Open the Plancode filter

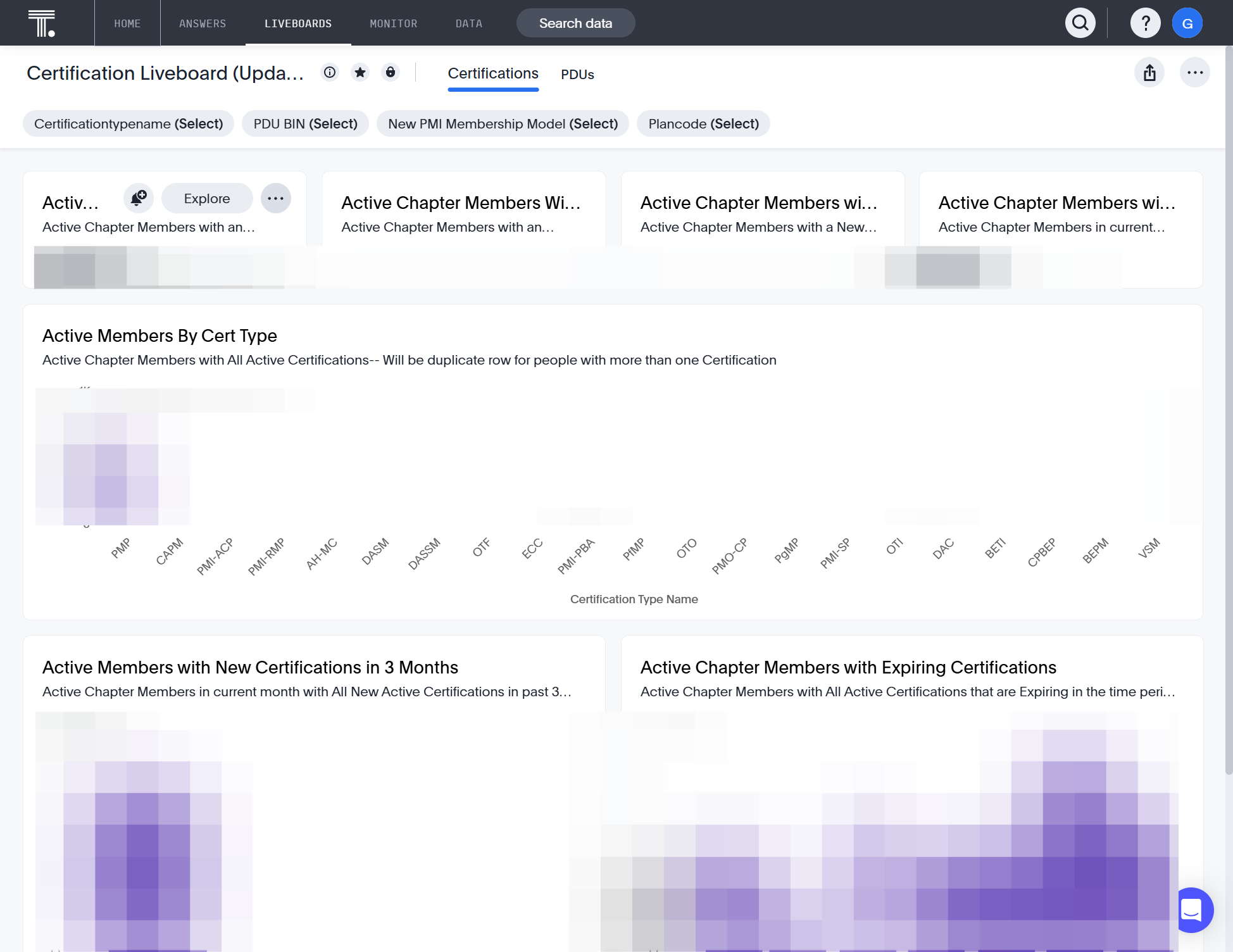coord(703,124)
